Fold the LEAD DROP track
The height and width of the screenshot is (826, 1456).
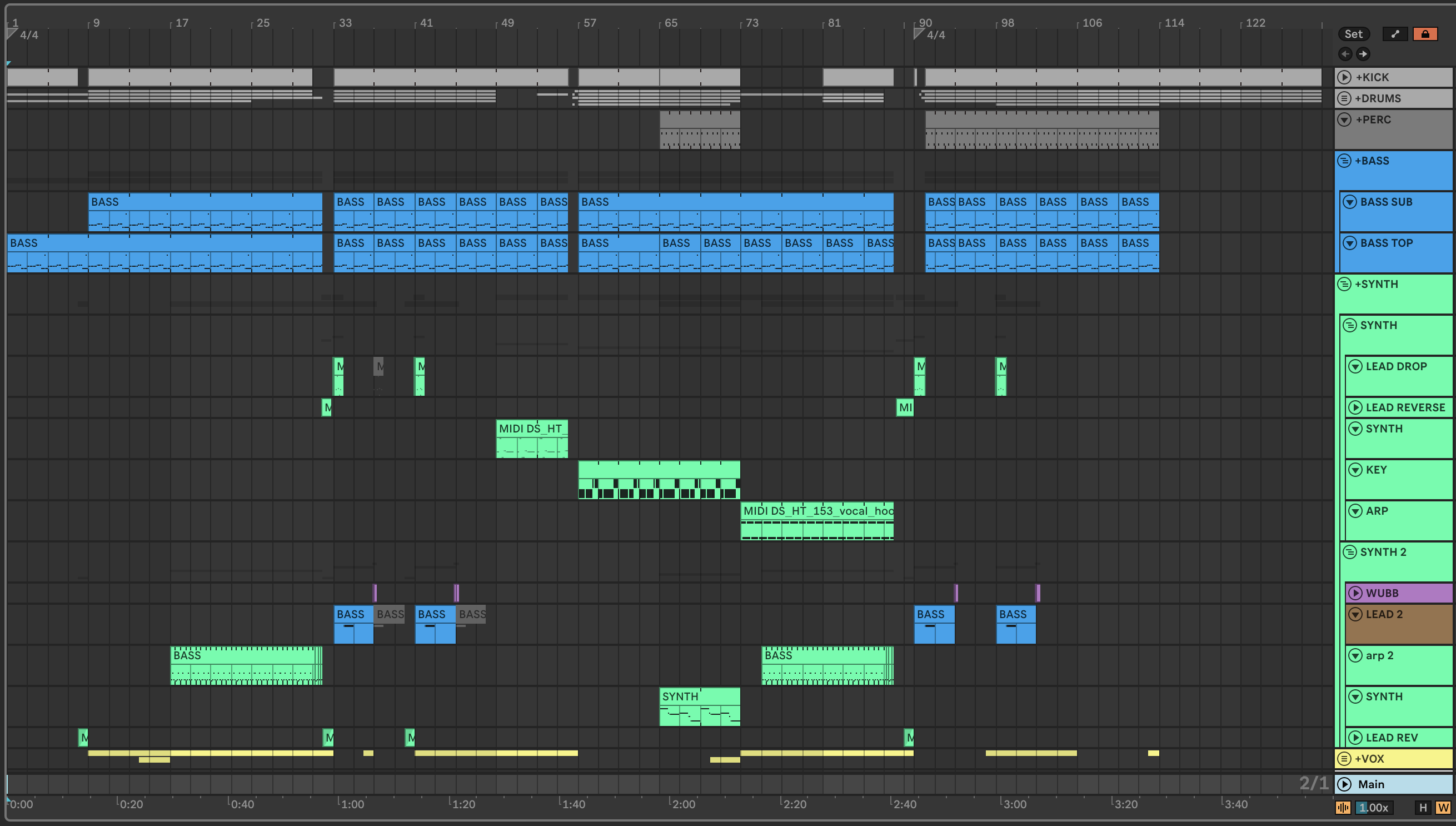[1355, 366]
